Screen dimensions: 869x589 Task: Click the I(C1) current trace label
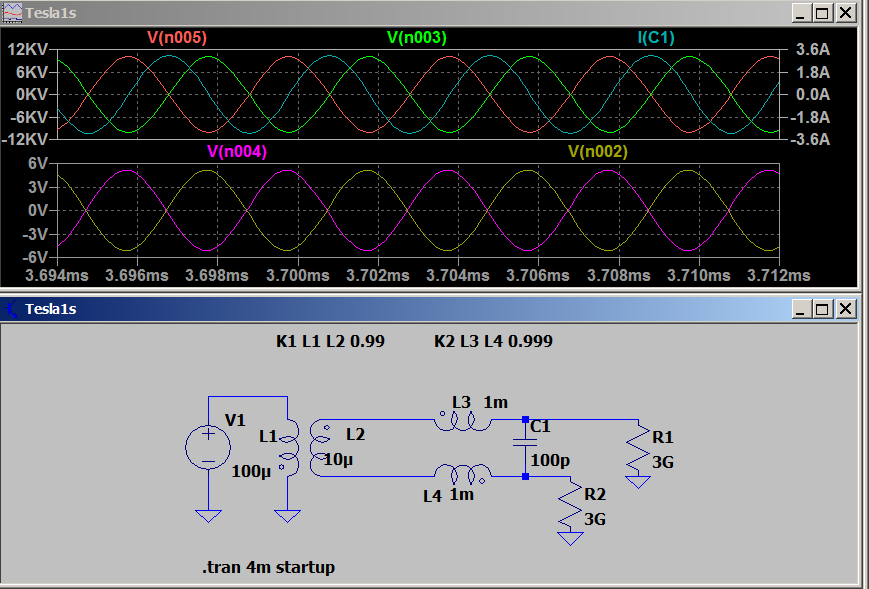[x=656, y=38]
